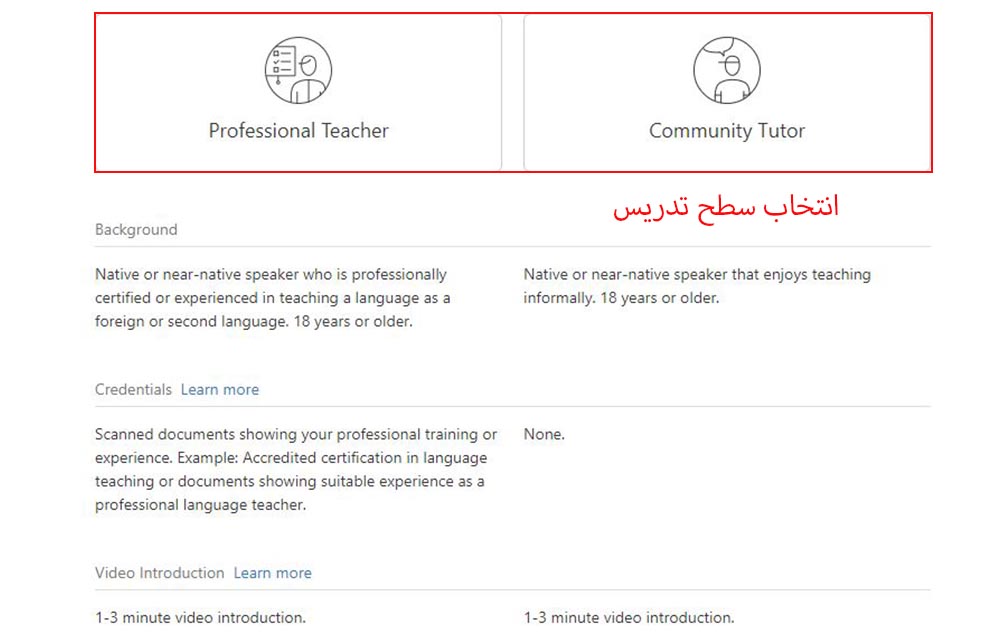The image size is (1000, 642).
Task: Click the scanned documents credentials description text
Action: point(296,470)
